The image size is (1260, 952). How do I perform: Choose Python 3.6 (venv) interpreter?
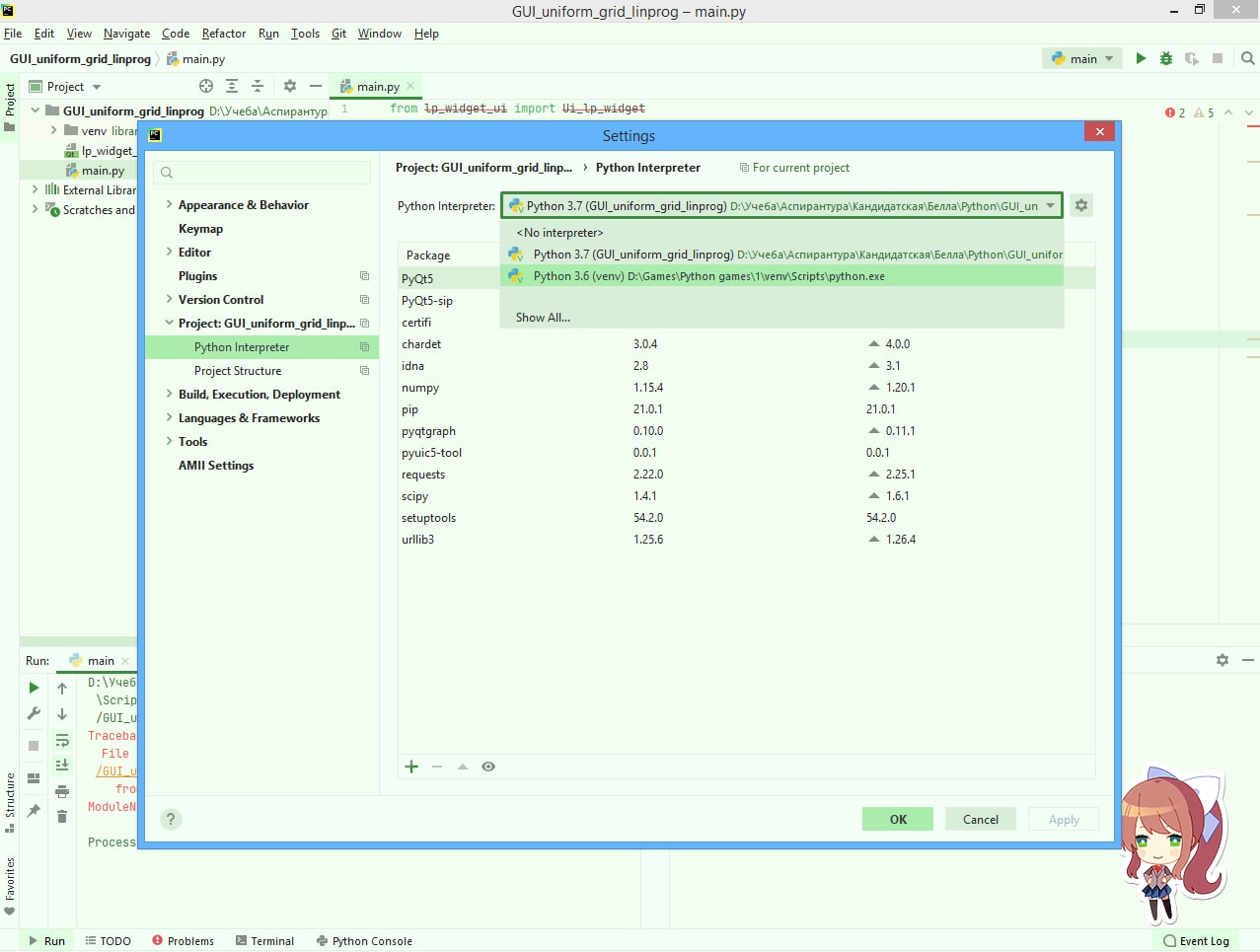point(782,276)
